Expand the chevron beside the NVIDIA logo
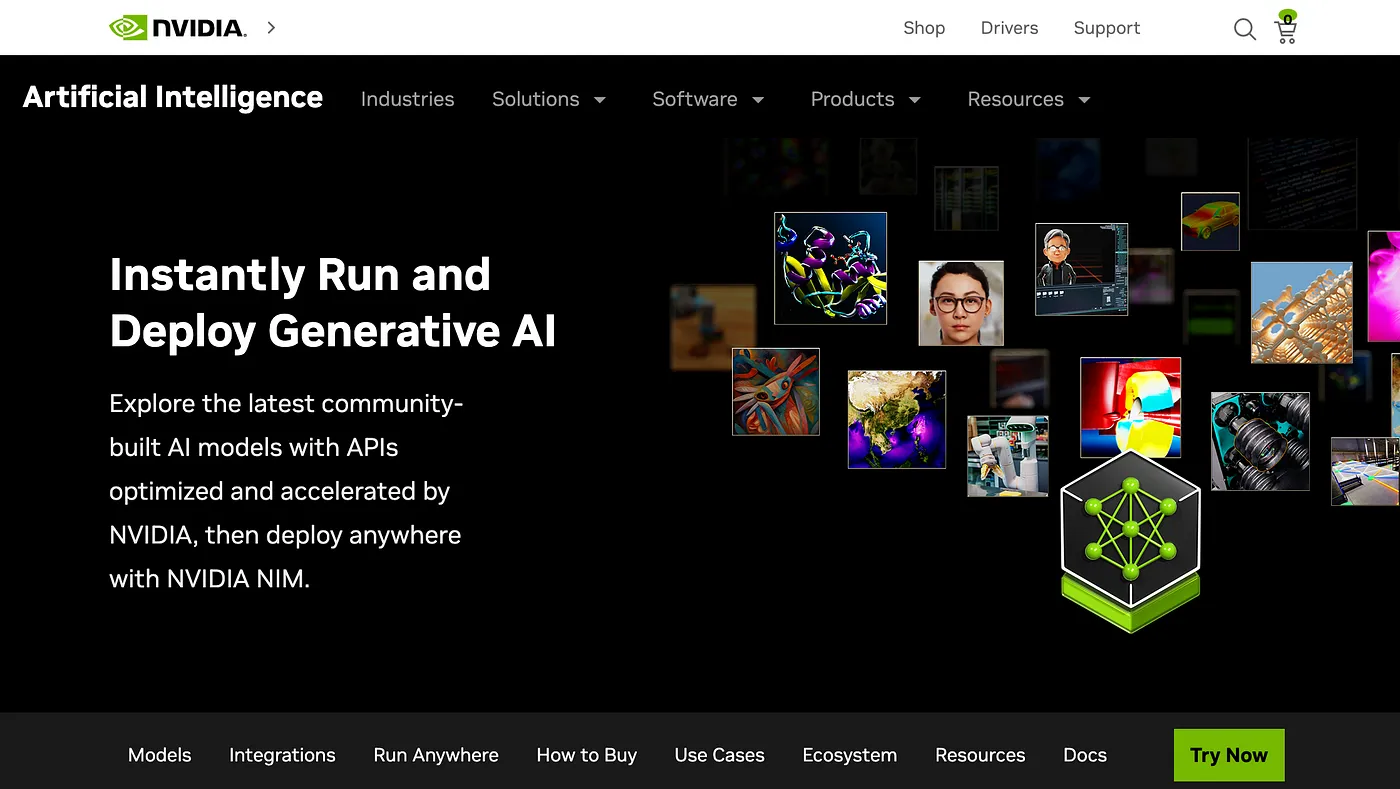This screenshot has height=789, width=1400. (x=270, y=28)
